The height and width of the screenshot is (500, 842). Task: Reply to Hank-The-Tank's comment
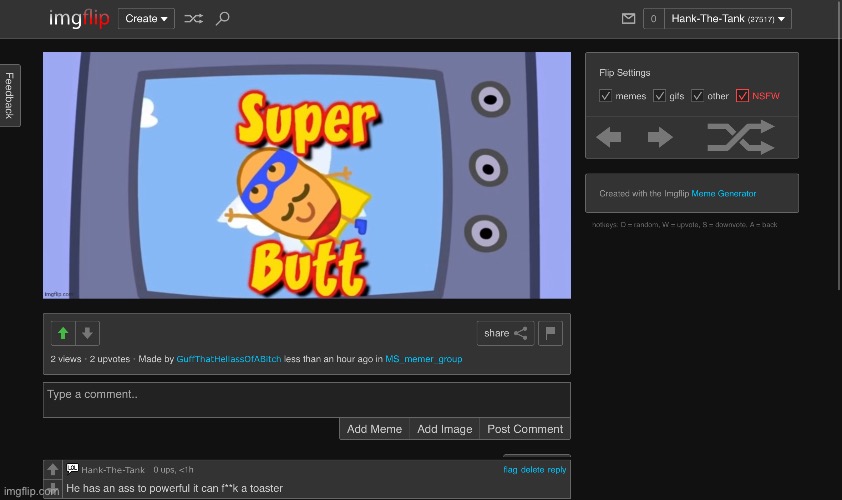tap(557, 469)
